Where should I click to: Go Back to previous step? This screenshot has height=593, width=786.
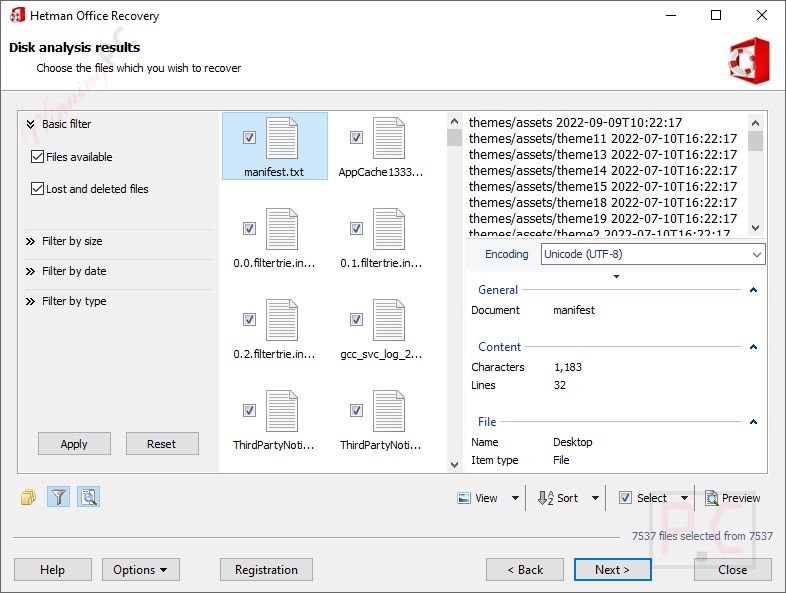tap(525, 569)
